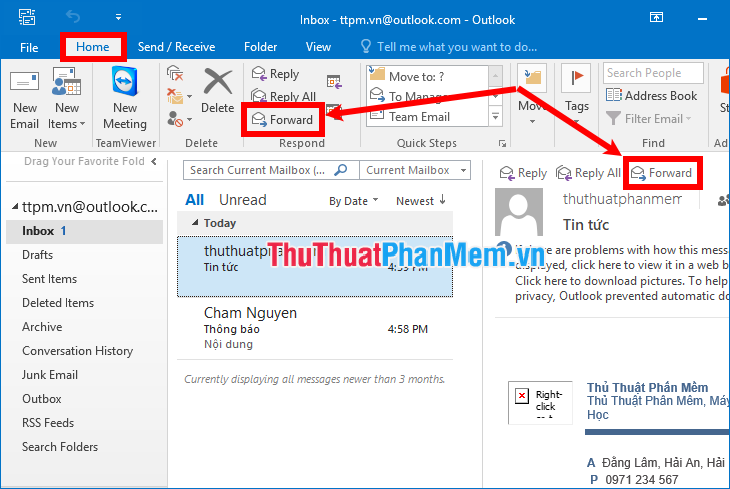Click Reply in the reading pane

523,173
